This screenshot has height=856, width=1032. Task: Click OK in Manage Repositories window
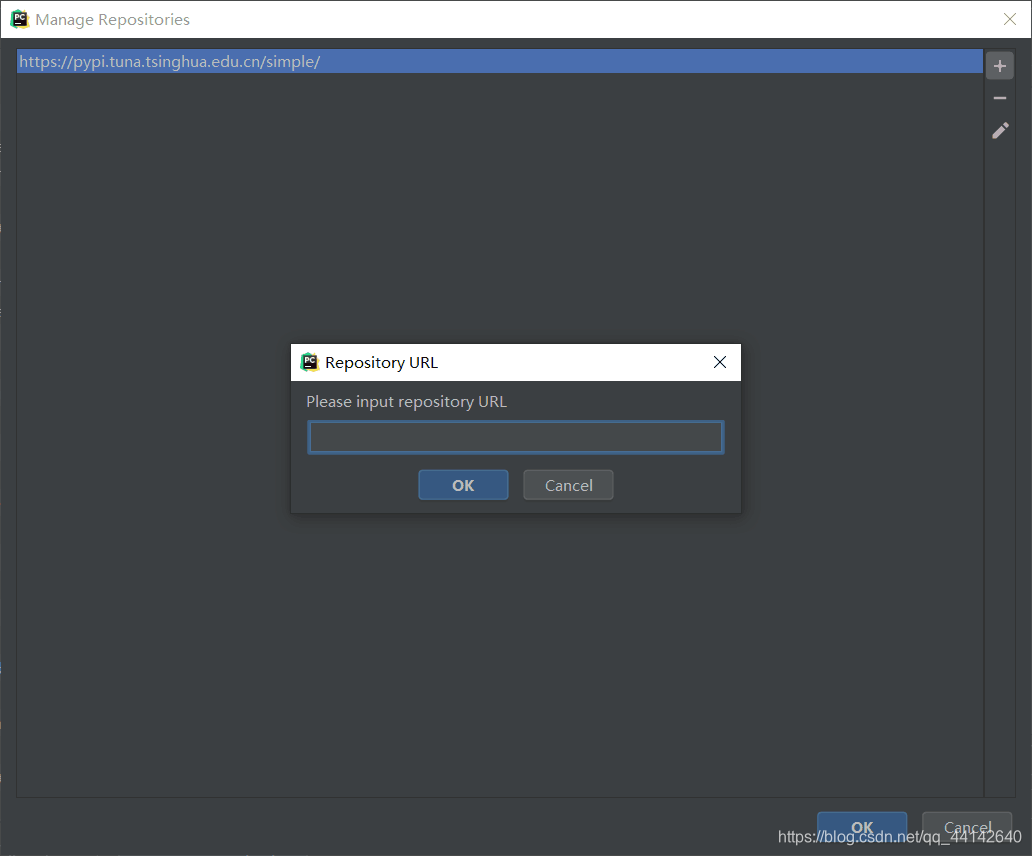pos(862,827)
